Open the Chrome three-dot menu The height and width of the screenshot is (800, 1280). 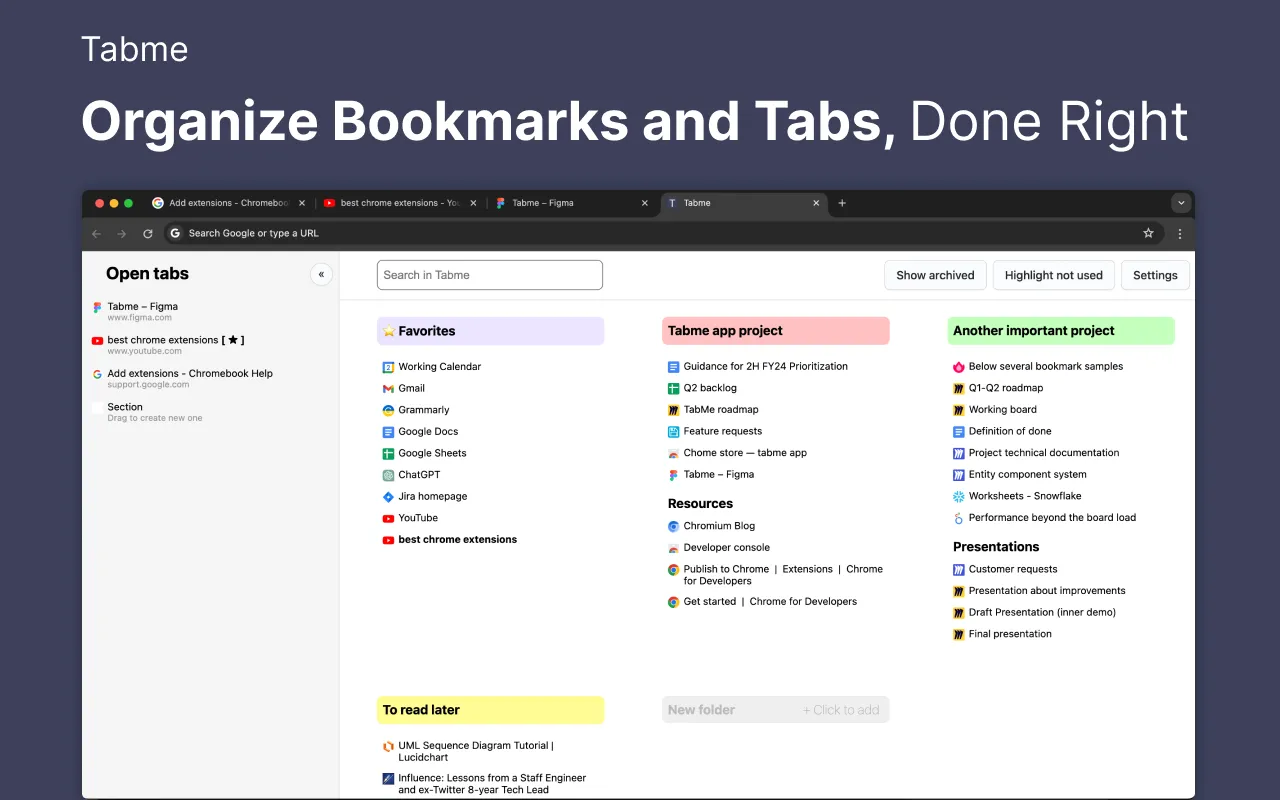click(1180, 233)
